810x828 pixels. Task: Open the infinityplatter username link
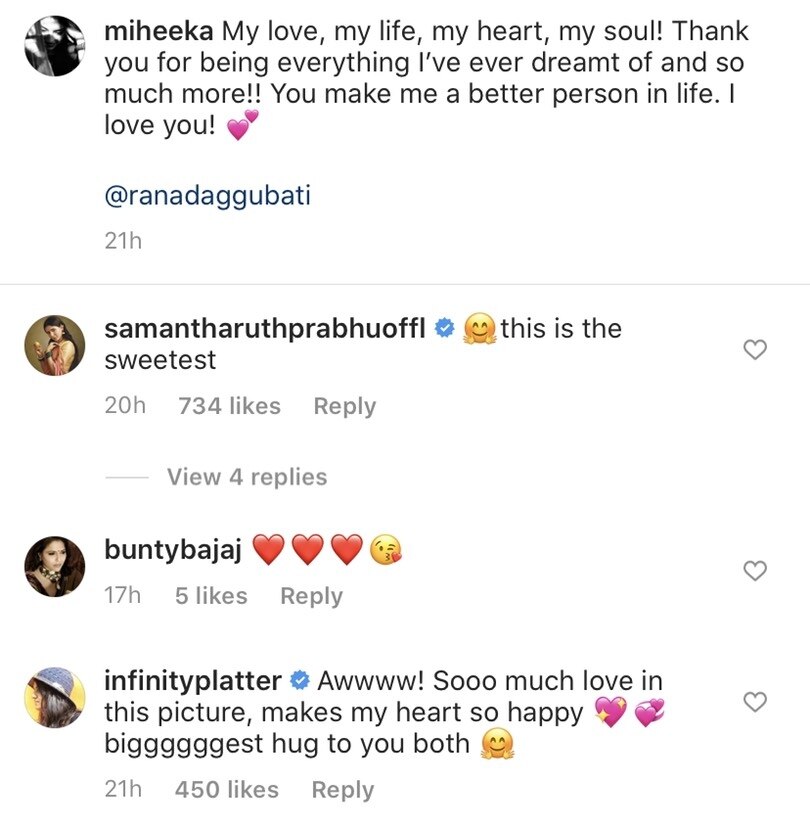pos(193,681)
